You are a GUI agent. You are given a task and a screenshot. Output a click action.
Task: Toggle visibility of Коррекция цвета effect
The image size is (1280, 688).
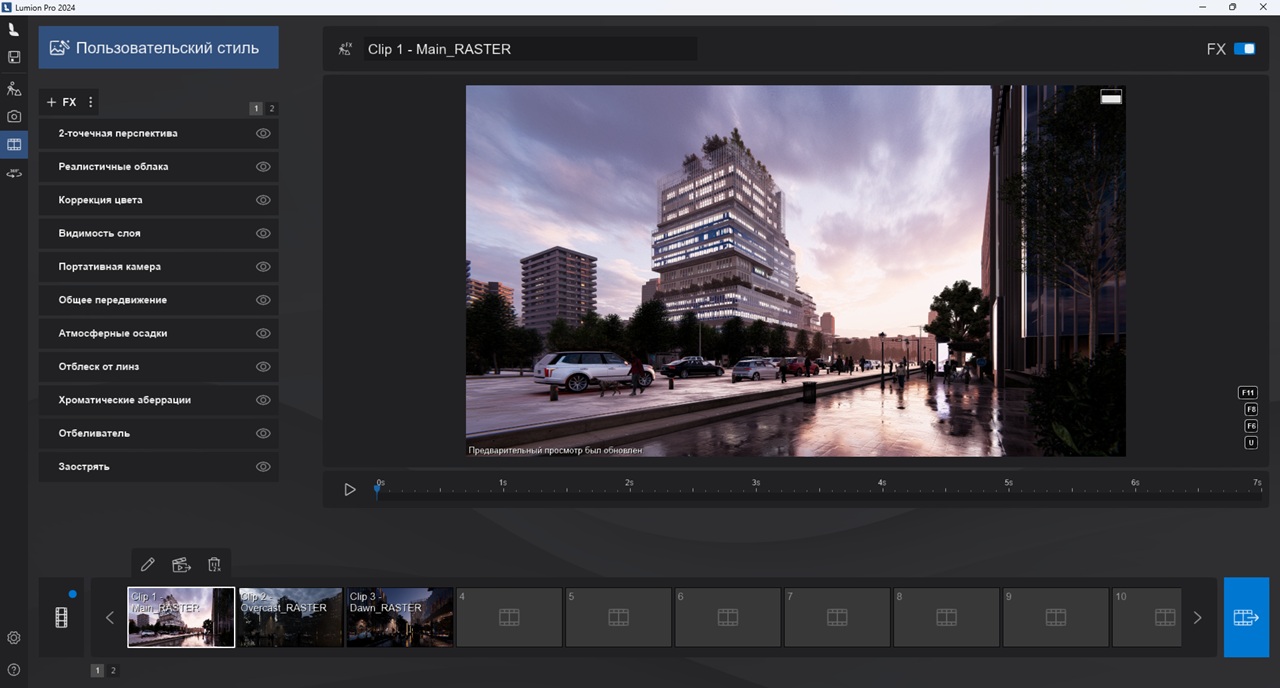click(264, 200)
